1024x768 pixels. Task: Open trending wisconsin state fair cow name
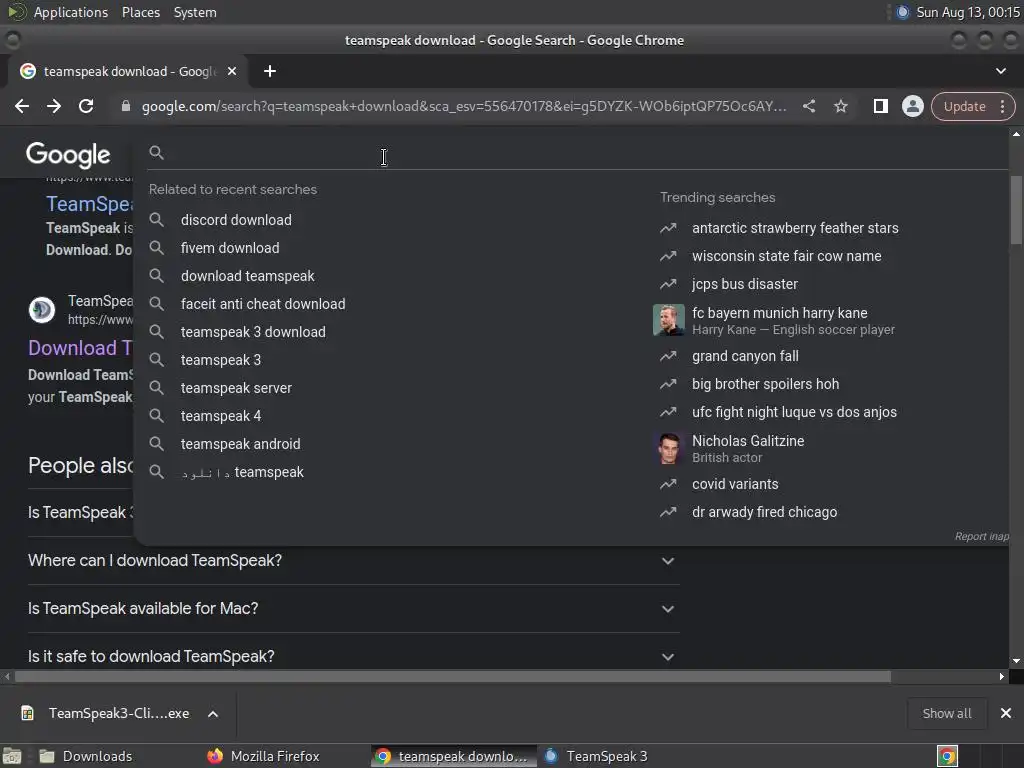tap(786, 257)
